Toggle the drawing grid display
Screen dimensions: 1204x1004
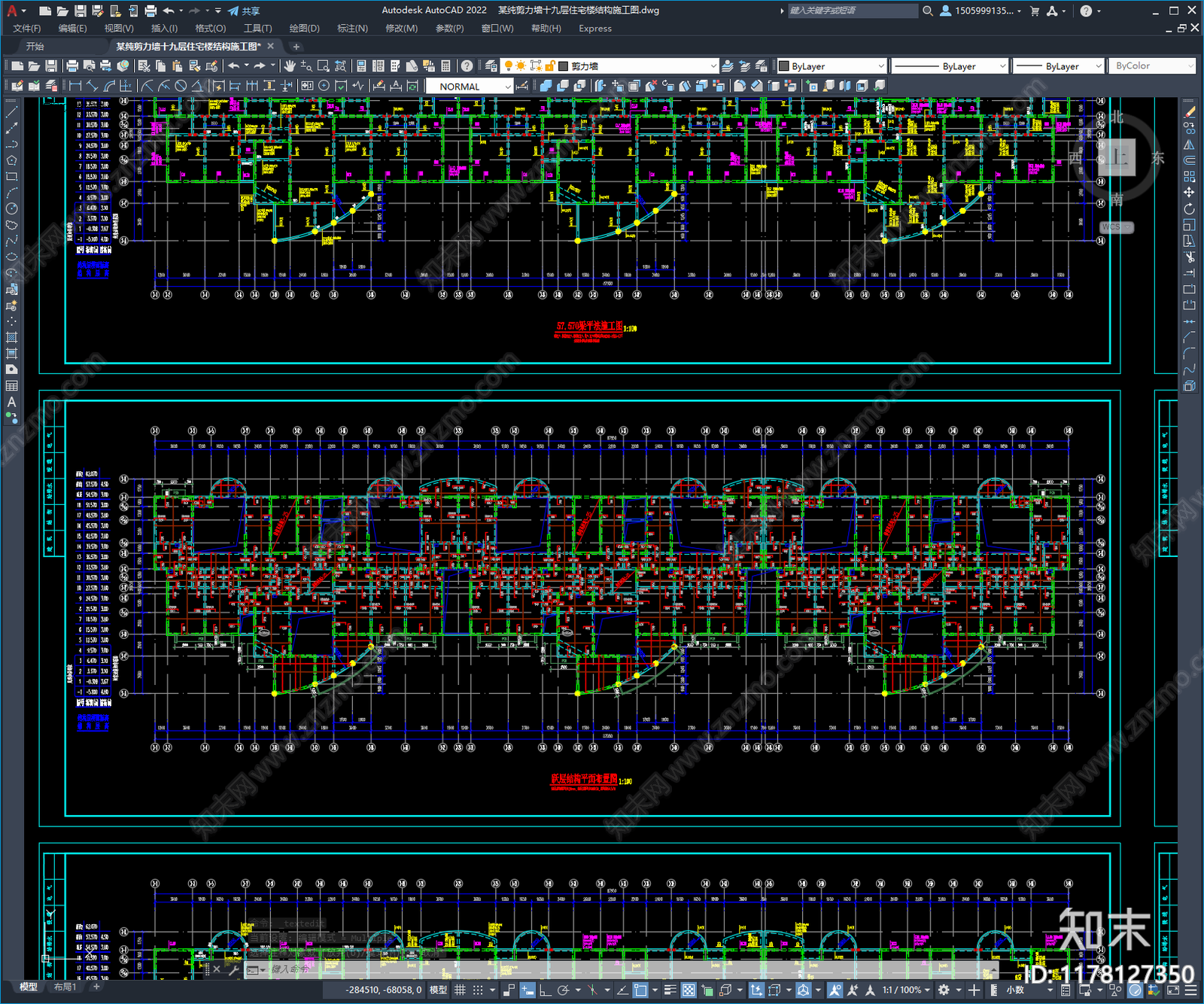pos(460,990)
